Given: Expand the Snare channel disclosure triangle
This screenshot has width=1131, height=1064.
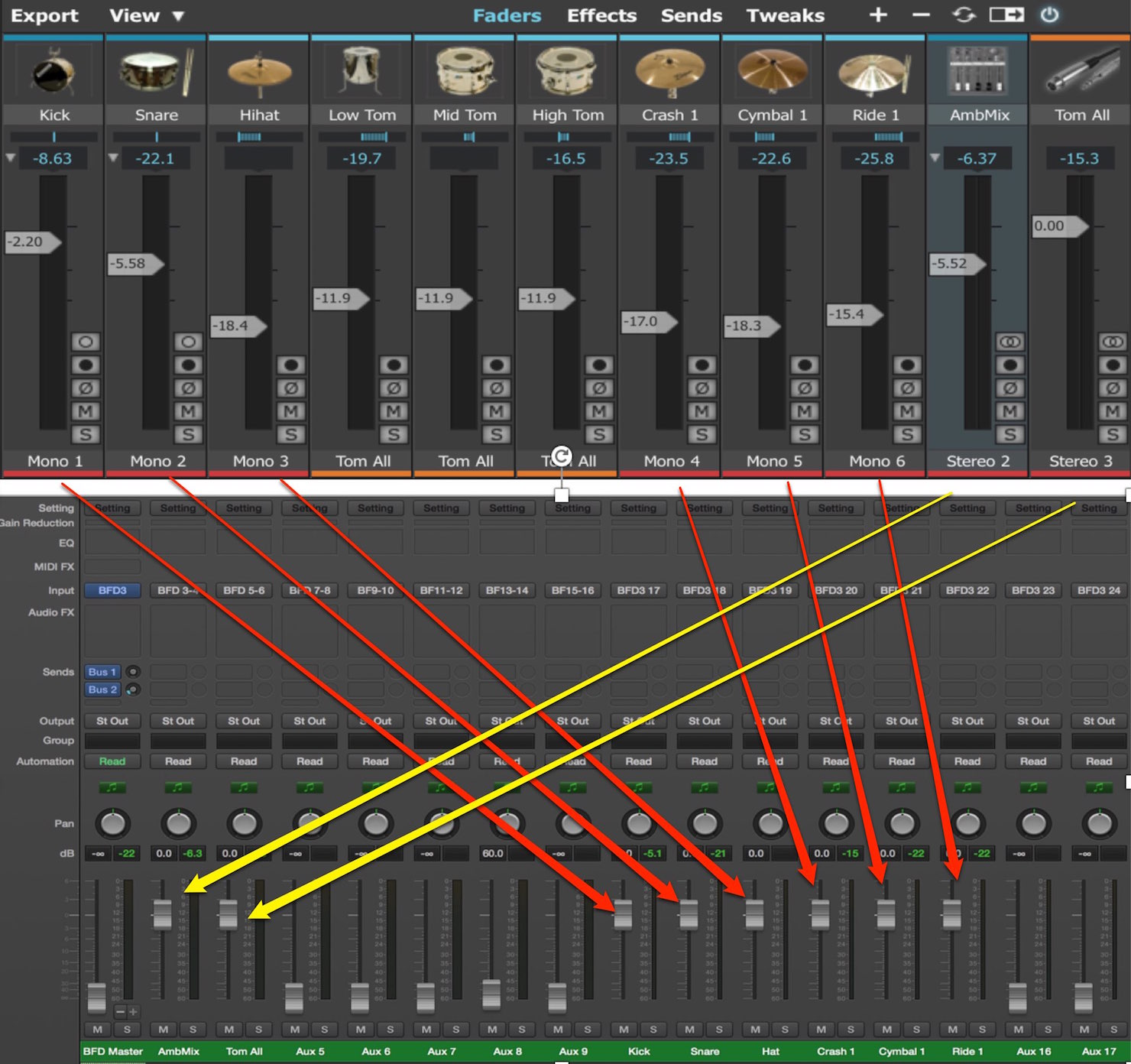Looking at the screenshot, I should click(113, 158).
